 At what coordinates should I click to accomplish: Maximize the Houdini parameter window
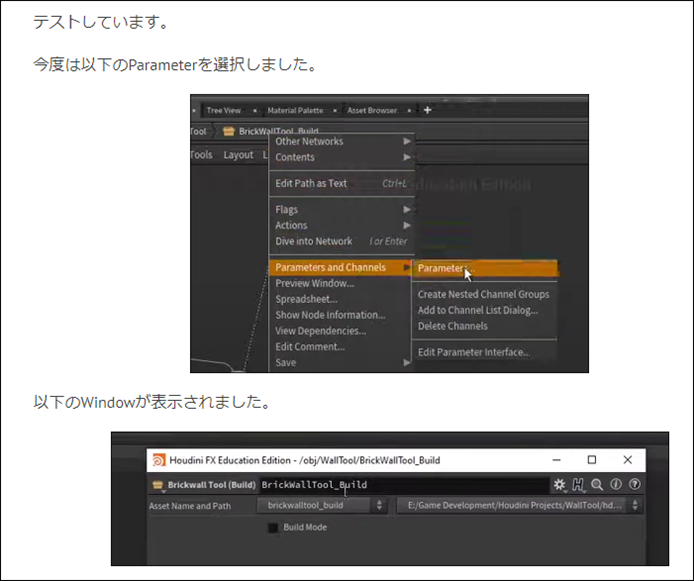coord(592,460)
